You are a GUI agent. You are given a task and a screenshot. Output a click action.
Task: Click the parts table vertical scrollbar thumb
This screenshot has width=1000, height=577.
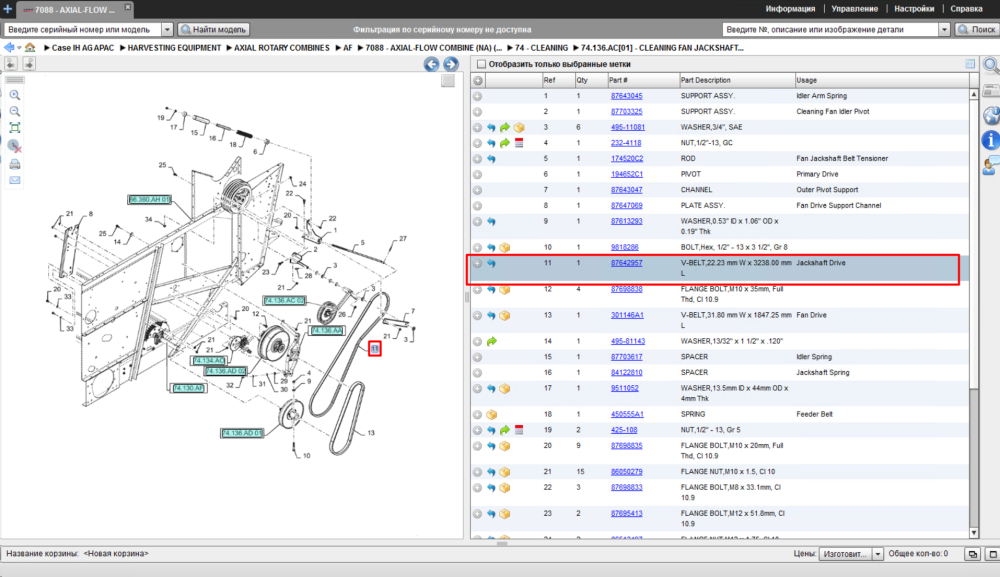[x=973, y=242]
